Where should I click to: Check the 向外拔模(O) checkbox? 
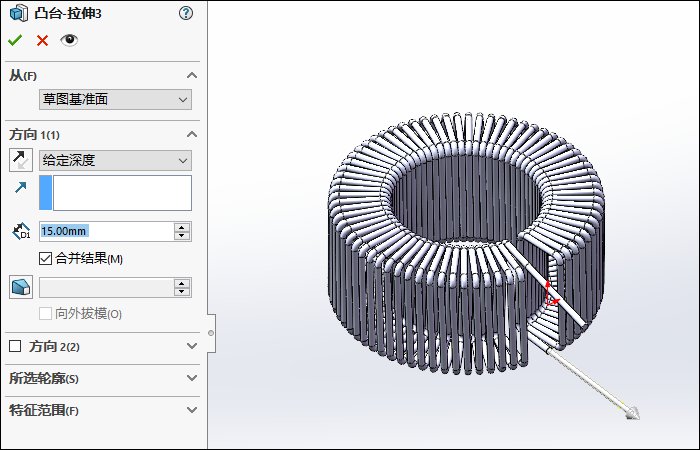46,313
